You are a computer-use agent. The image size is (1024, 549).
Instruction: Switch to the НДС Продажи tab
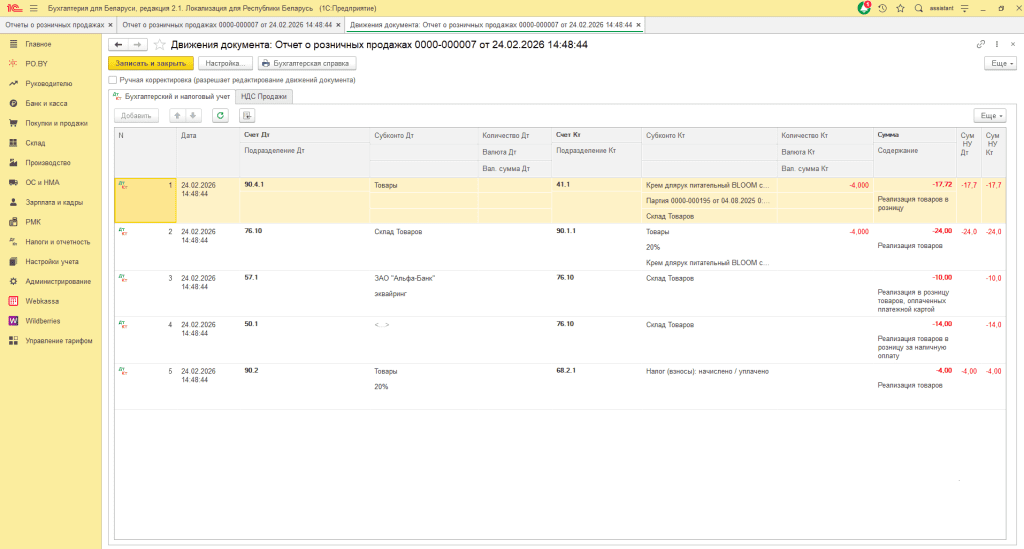[x=265, y=97]
